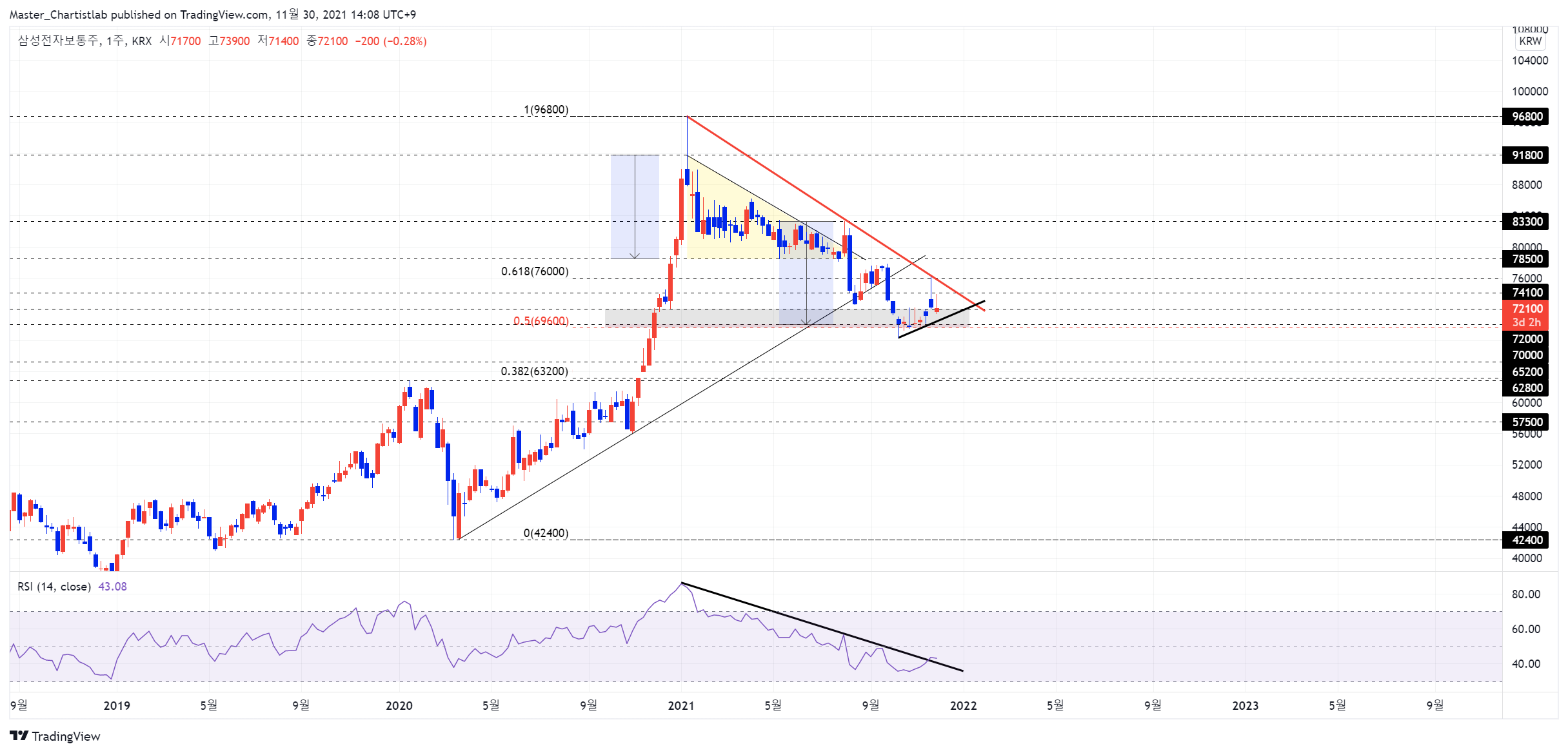Click the 62800 price level label
This screenshot has height=753, width=1568.
[x=1525, y=388]
